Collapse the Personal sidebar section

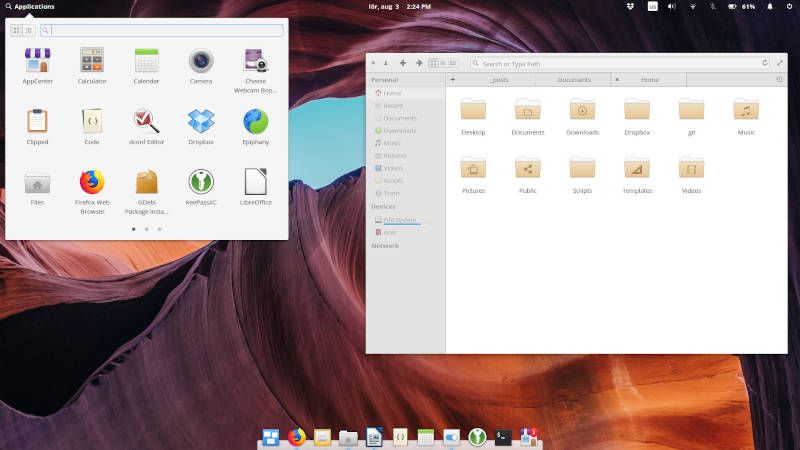pyautogui.click(x=385, y=80)
